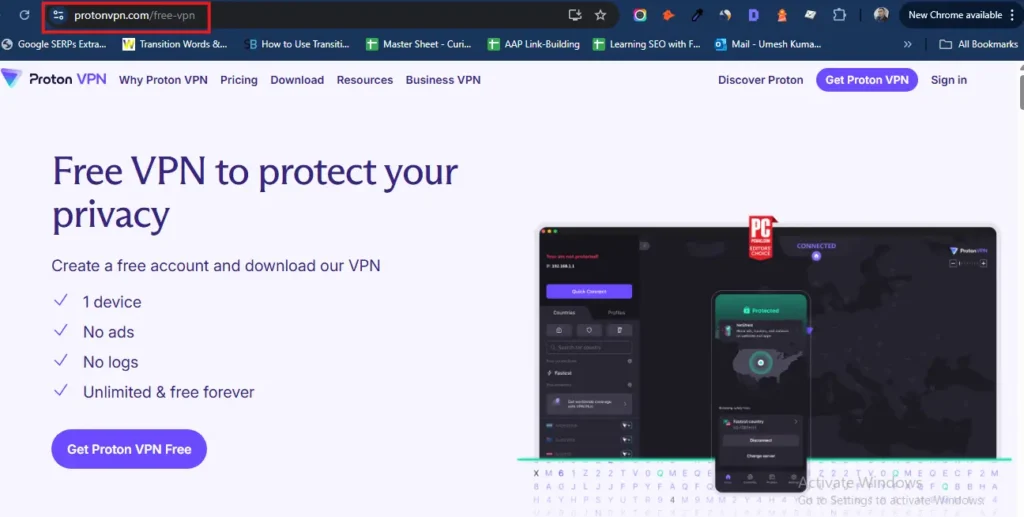Click 'Unlimited & free forever' text
The image size is (1024, 517).
coord(168,392)
